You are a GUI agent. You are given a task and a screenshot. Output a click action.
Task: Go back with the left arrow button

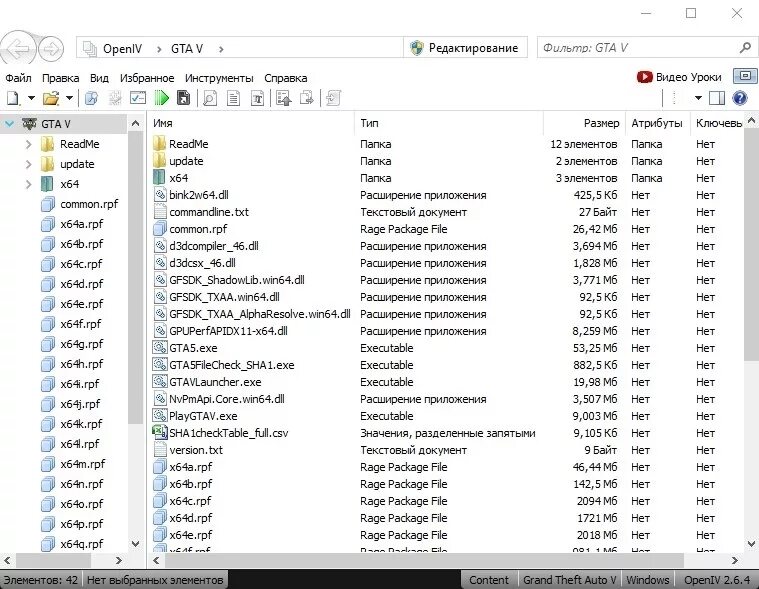(18, 48)
